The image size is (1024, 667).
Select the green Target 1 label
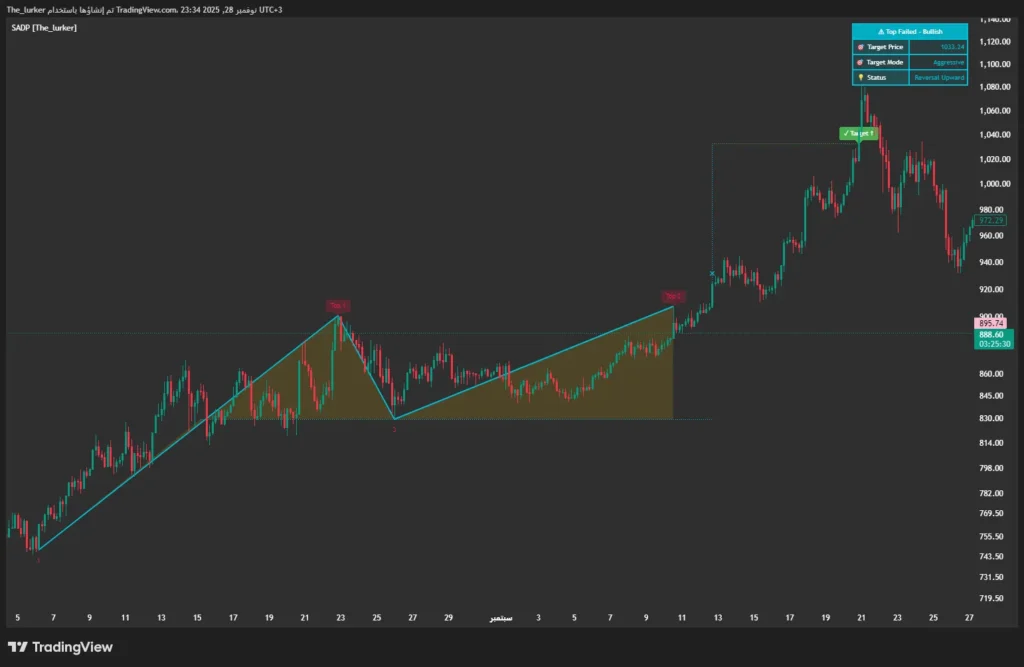[858, 133]
